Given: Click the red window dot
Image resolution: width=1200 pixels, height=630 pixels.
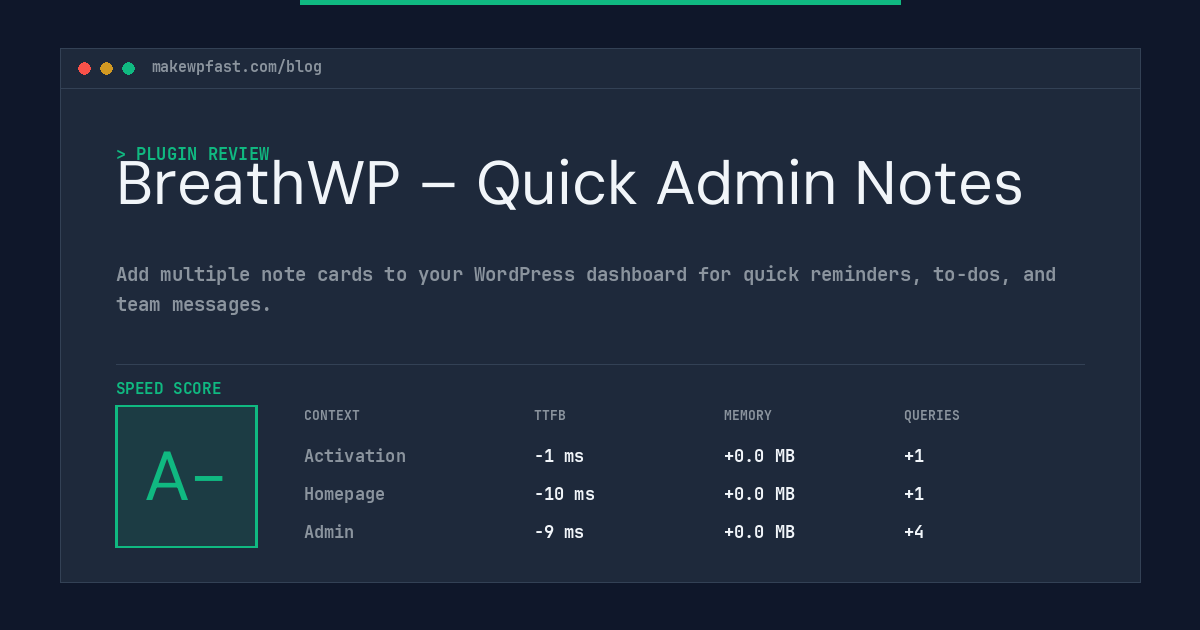Looking at the screenshot, I should [x=84, y=68].
